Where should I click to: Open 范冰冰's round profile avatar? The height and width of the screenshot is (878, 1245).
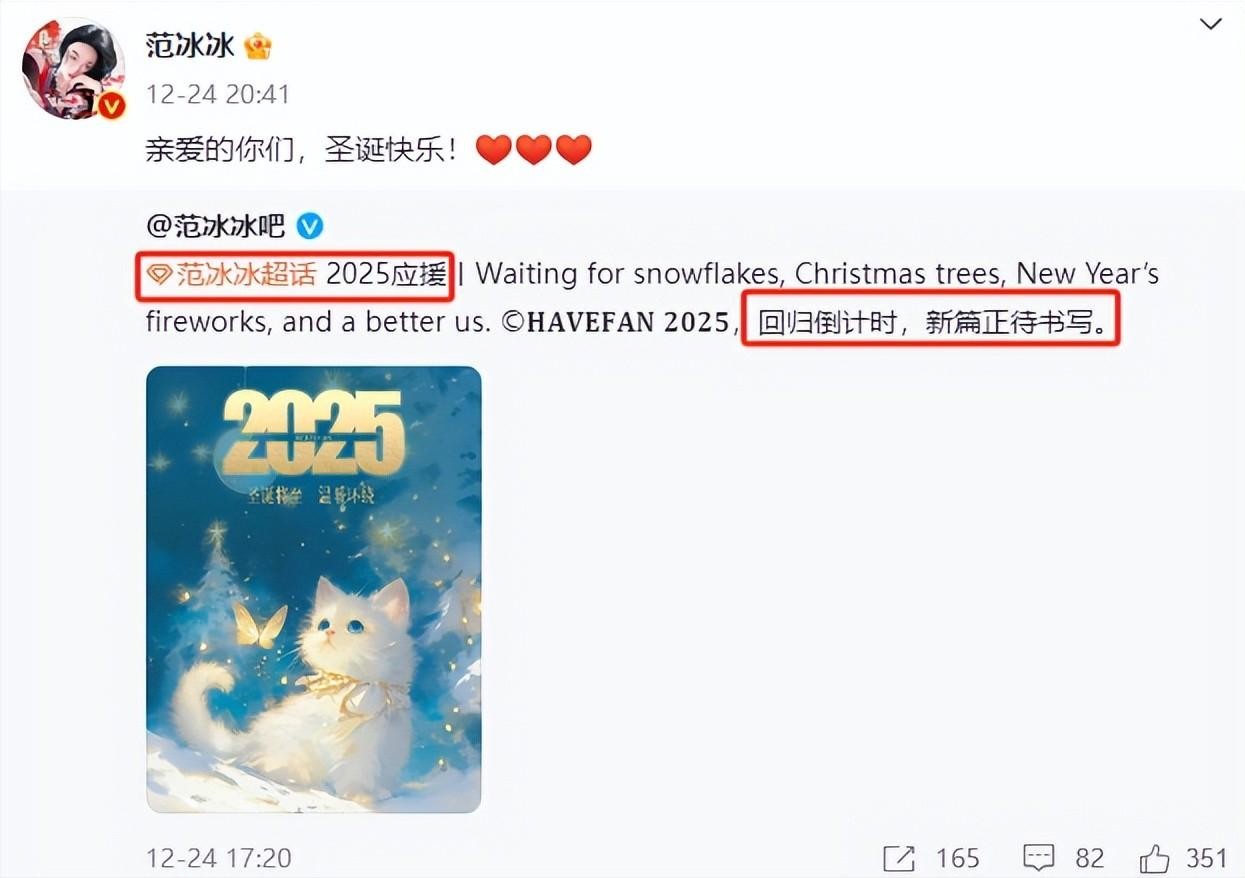[73, 69]
